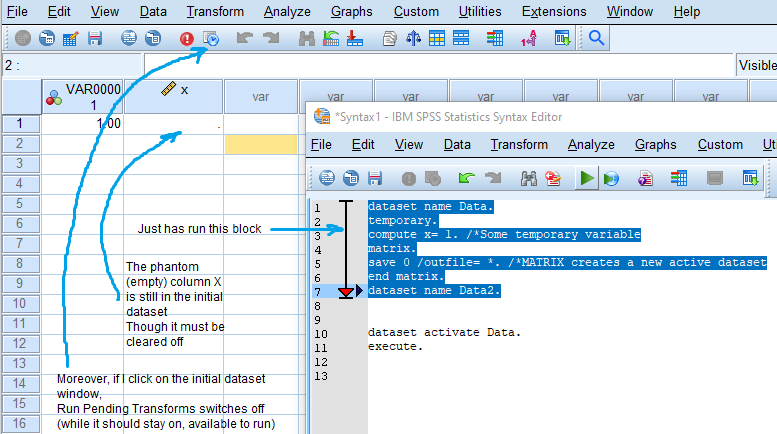Open the Analyze menu in Data Editor
This screenshot has height=434, width=777.
click(287, 11)
